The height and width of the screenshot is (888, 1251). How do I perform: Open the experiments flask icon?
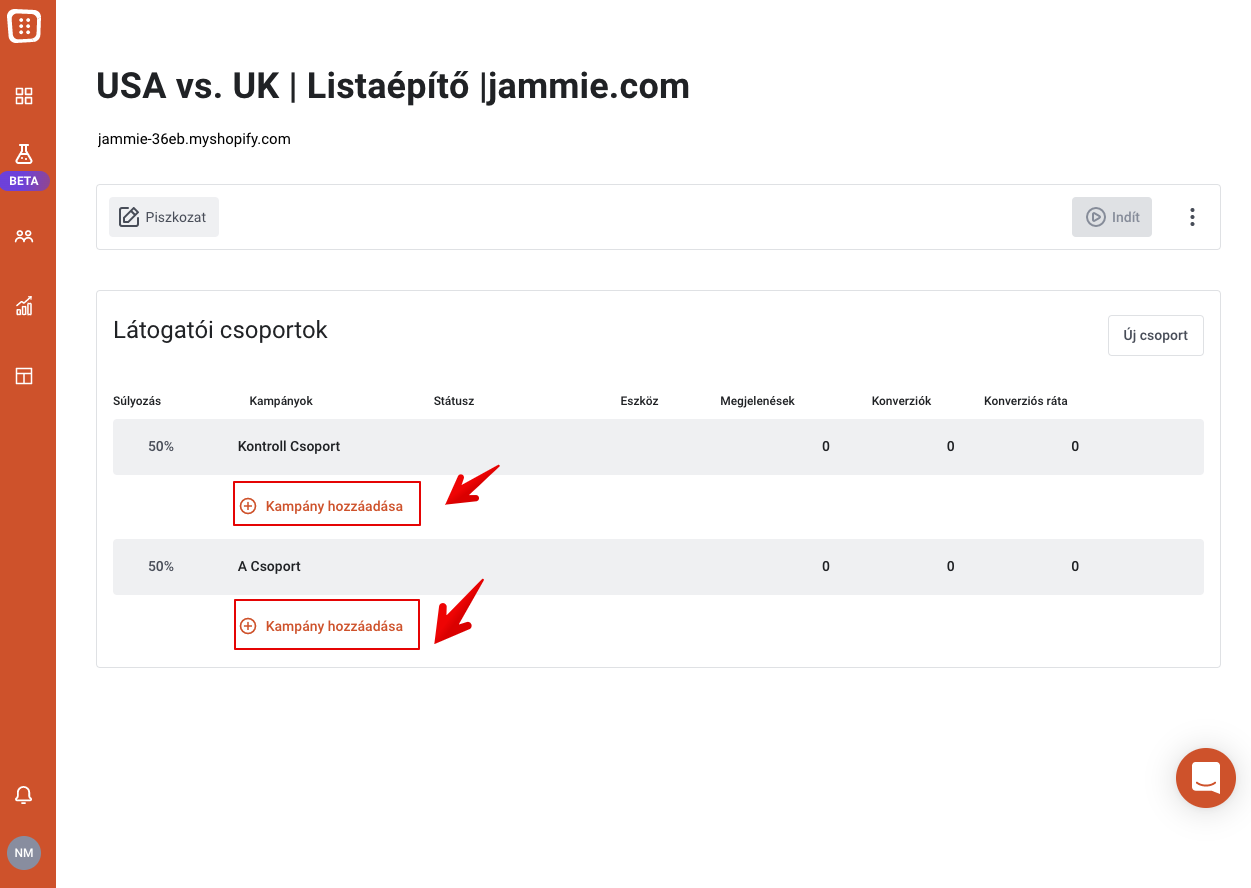click(x=24, y=154)
